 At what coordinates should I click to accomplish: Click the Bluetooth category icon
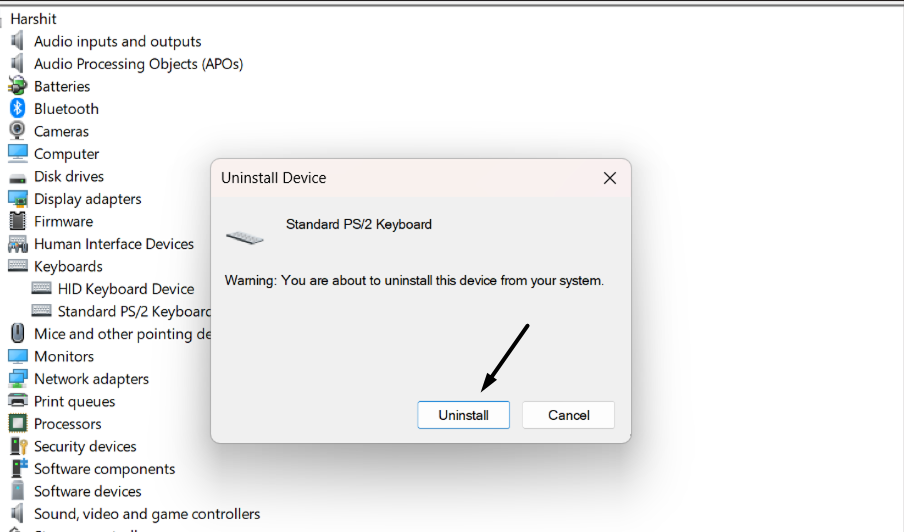[x=17, y=108]
